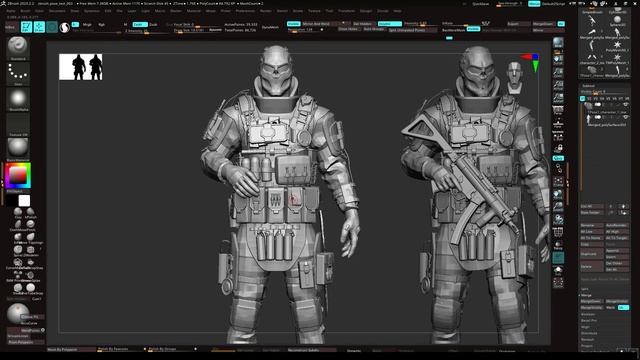Click the silhouette preview thumbnail

(81, 67)
